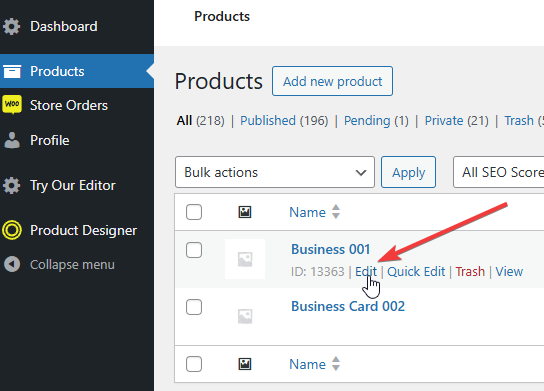Click Edit under Business 001
Viewport: 544px width, 391px height.
click(366, 271)
